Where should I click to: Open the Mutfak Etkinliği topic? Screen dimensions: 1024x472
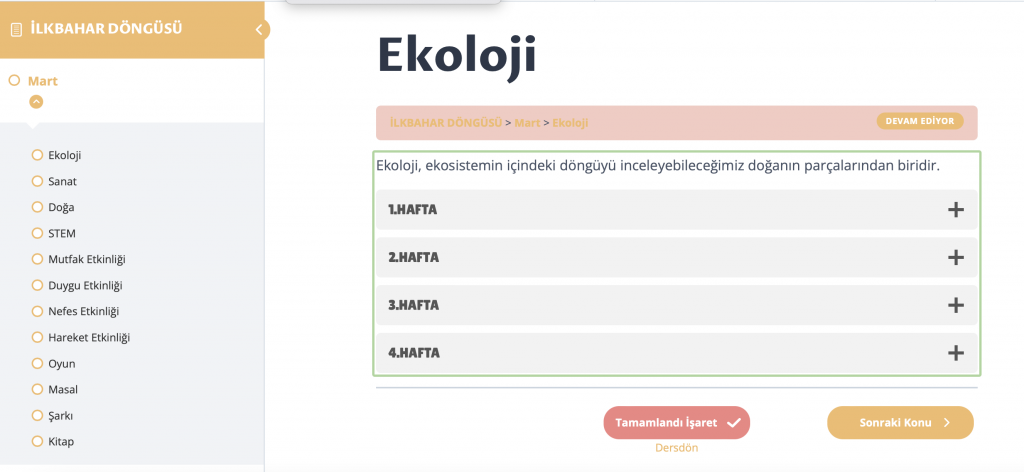[86, 259]
